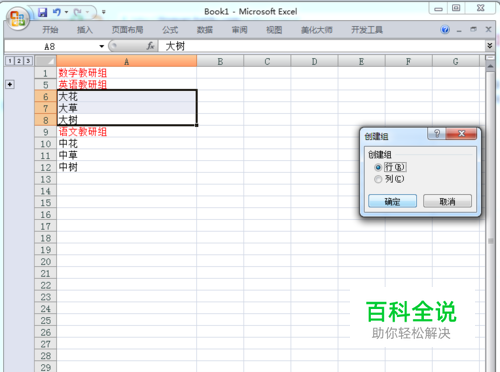Expand the formula bar
500x372 pixels.
[x=490, y=46]
